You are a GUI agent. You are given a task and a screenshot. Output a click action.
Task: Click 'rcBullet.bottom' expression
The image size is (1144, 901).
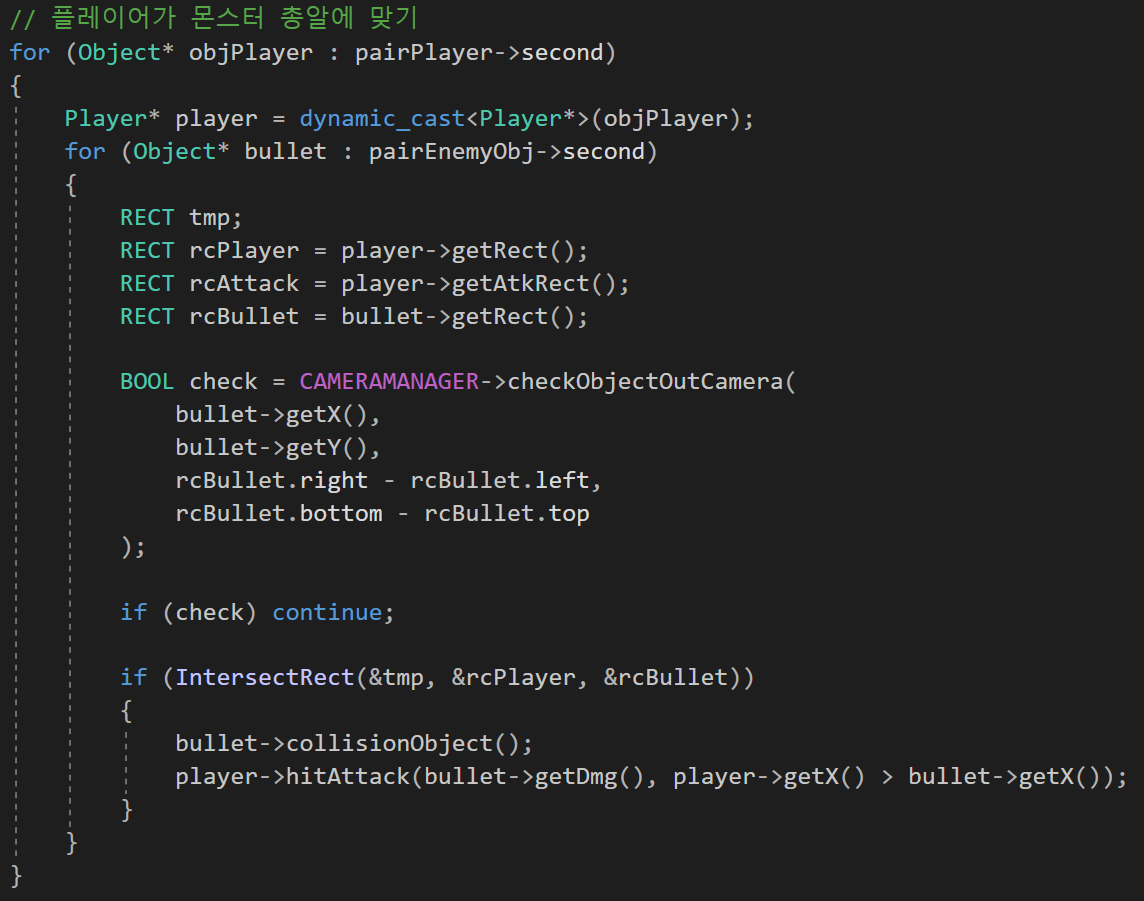point(279,514)
